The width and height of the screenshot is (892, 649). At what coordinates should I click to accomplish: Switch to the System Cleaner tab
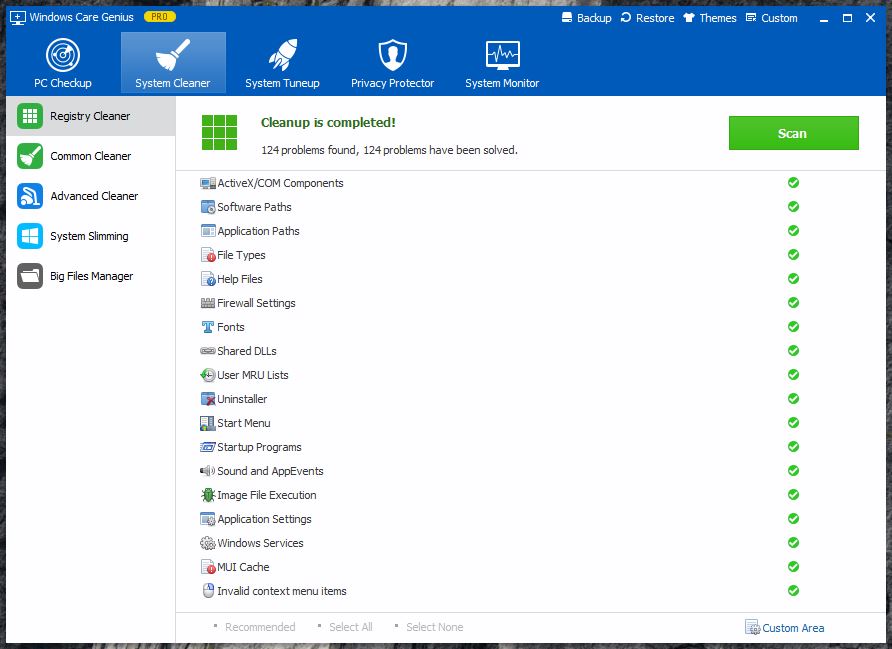(173, 62)
